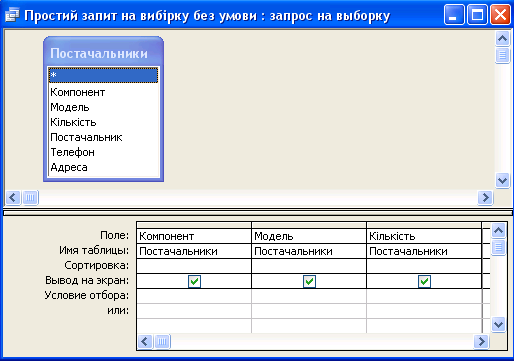Uncheck display checkbox for Кількість column
Viewport: 514px width, 361px height.
pos(424,281)
